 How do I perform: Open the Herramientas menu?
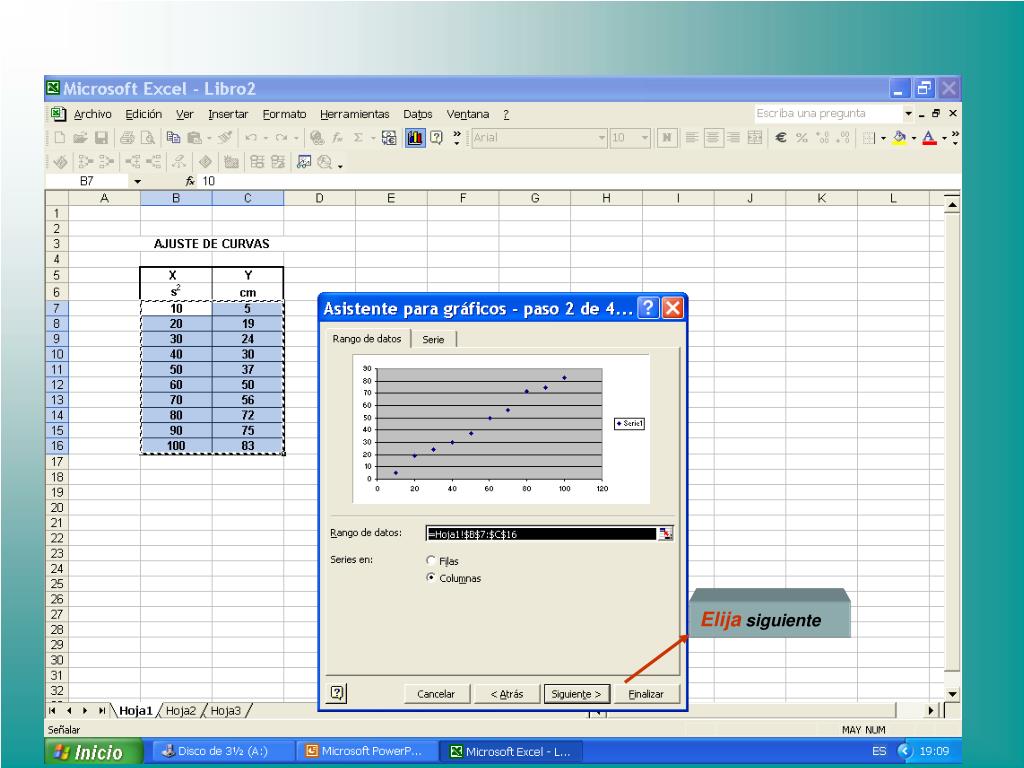pyautogui.click(x=355, y=114)
